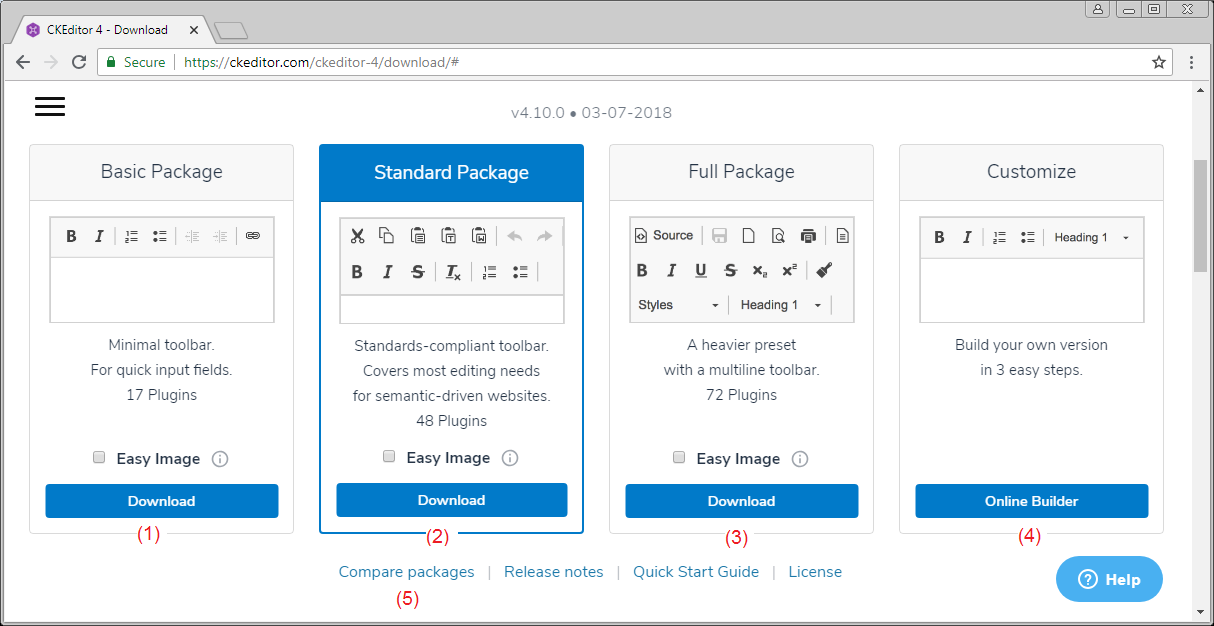Viewport: 1214px width, 626px height.
Task: Click numbered list icon in Basic Package preview
Action: click(131, 237)
